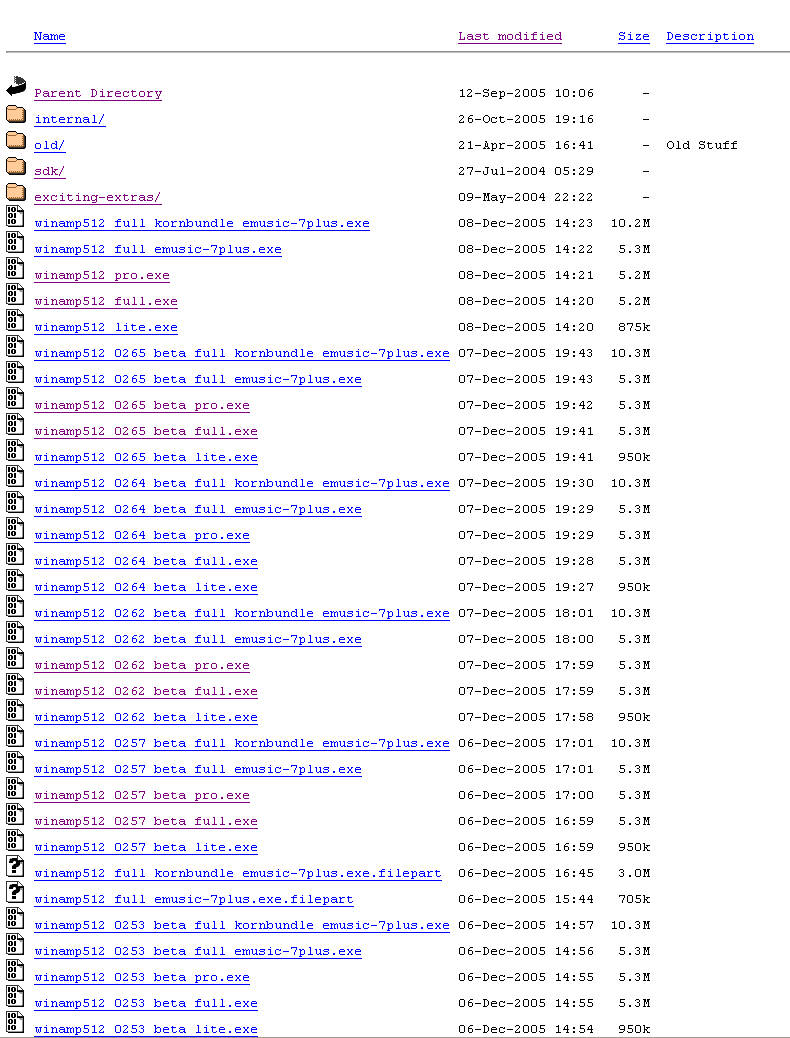Open the old/ directory link
Image resolution: width=790 pixels, height=1038 pixels.
(x=50, y=145)
